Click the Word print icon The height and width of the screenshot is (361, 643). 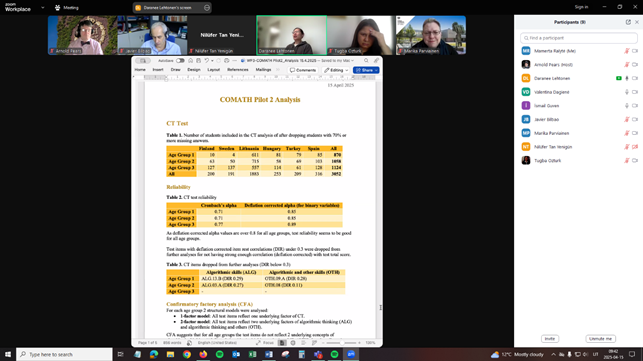coord(227,61)
